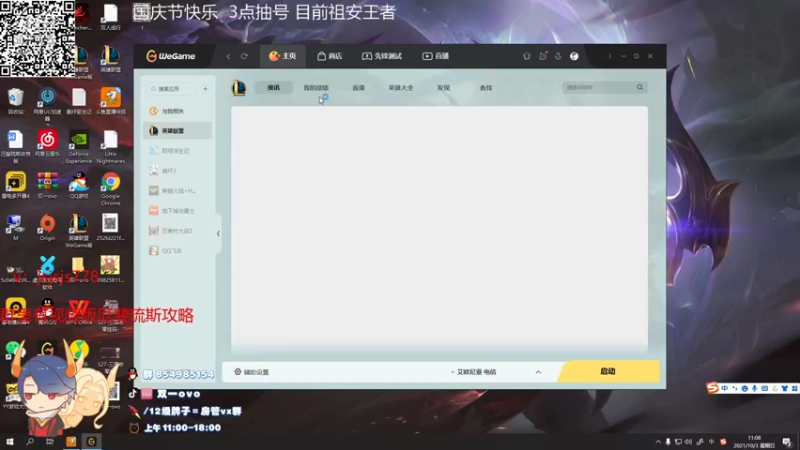This screenshot has width=800, height=450.
Task: Open GeForce Experience desktop icon
Action: 79,146
